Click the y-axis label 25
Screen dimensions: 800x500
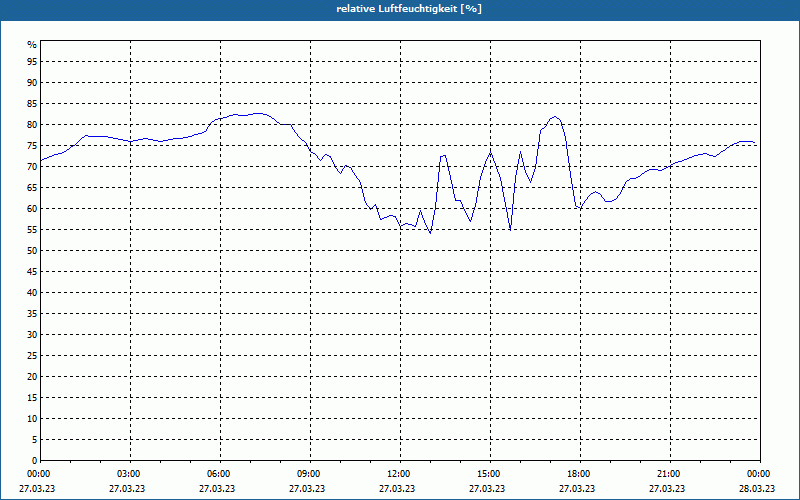(x=32, y=356)
